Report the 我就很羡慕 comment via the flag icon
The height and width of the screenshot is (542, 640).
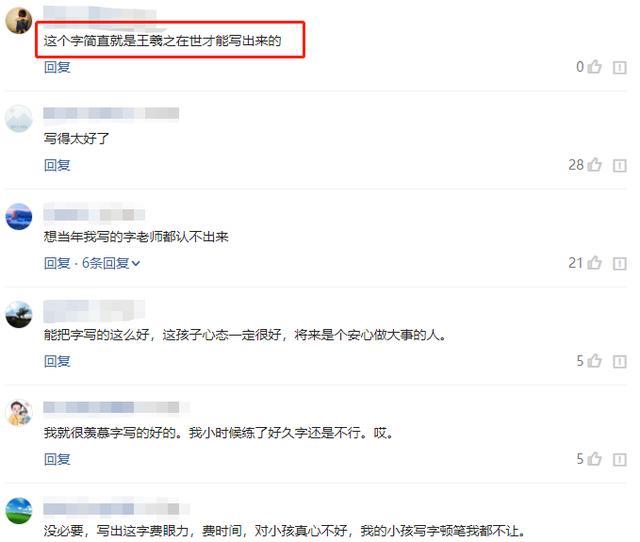point(620,459)
